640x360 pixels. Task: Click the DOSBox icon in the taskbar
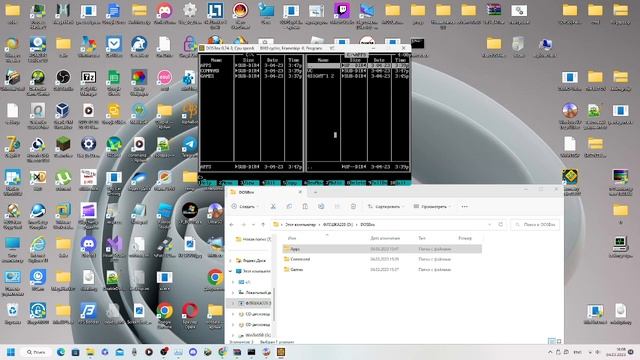click(x=281, y=352)
